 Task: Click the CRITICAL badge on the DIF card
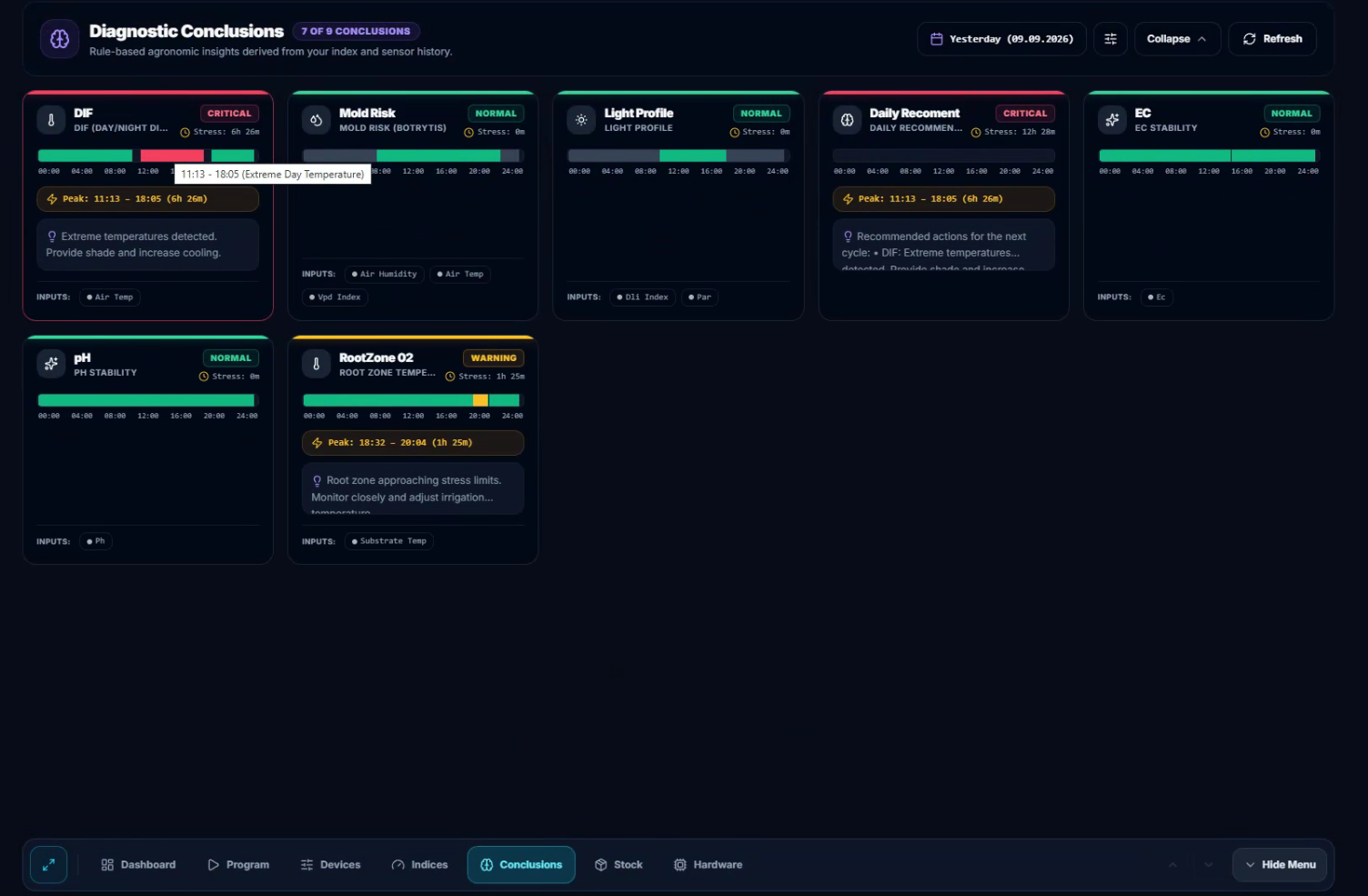click(229, 114)
